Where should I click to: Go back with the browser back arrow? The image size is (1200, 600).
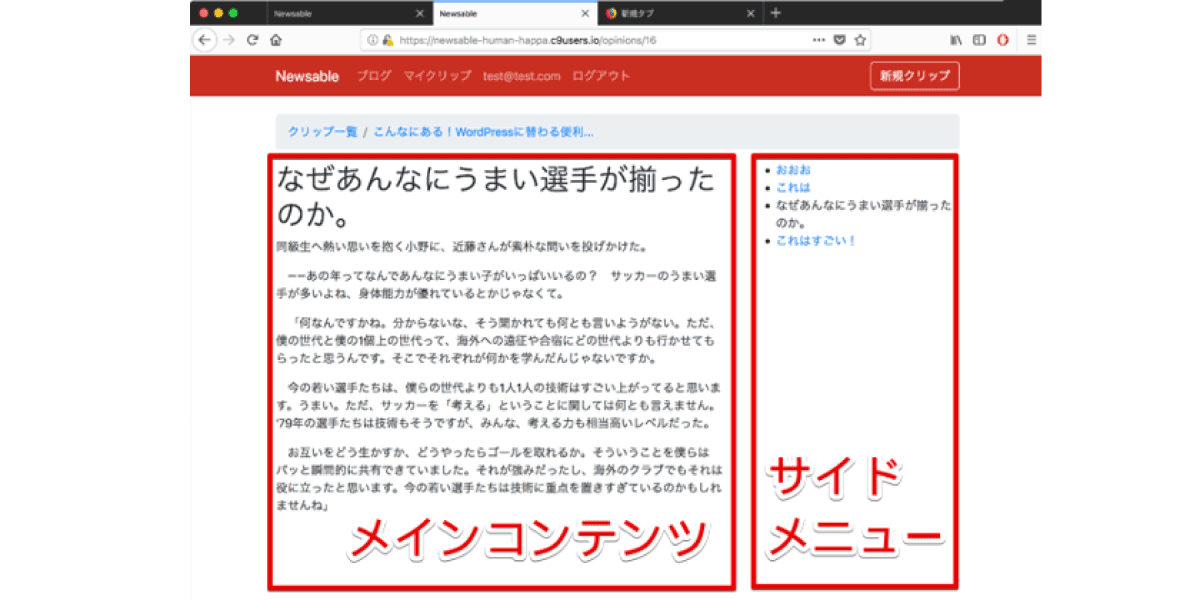[x=204, y=40]
